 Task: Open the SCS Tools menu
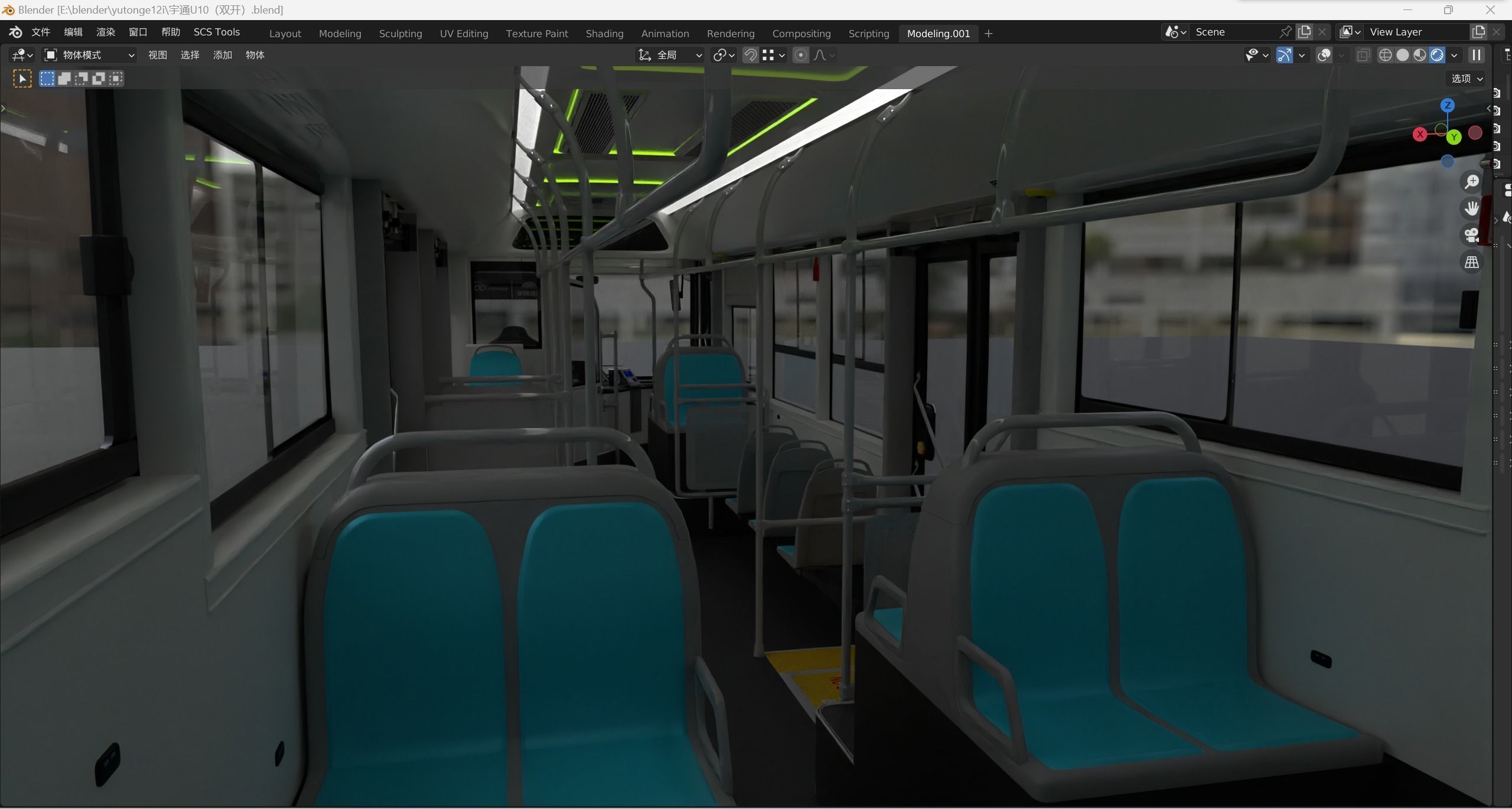click(216, 32)
